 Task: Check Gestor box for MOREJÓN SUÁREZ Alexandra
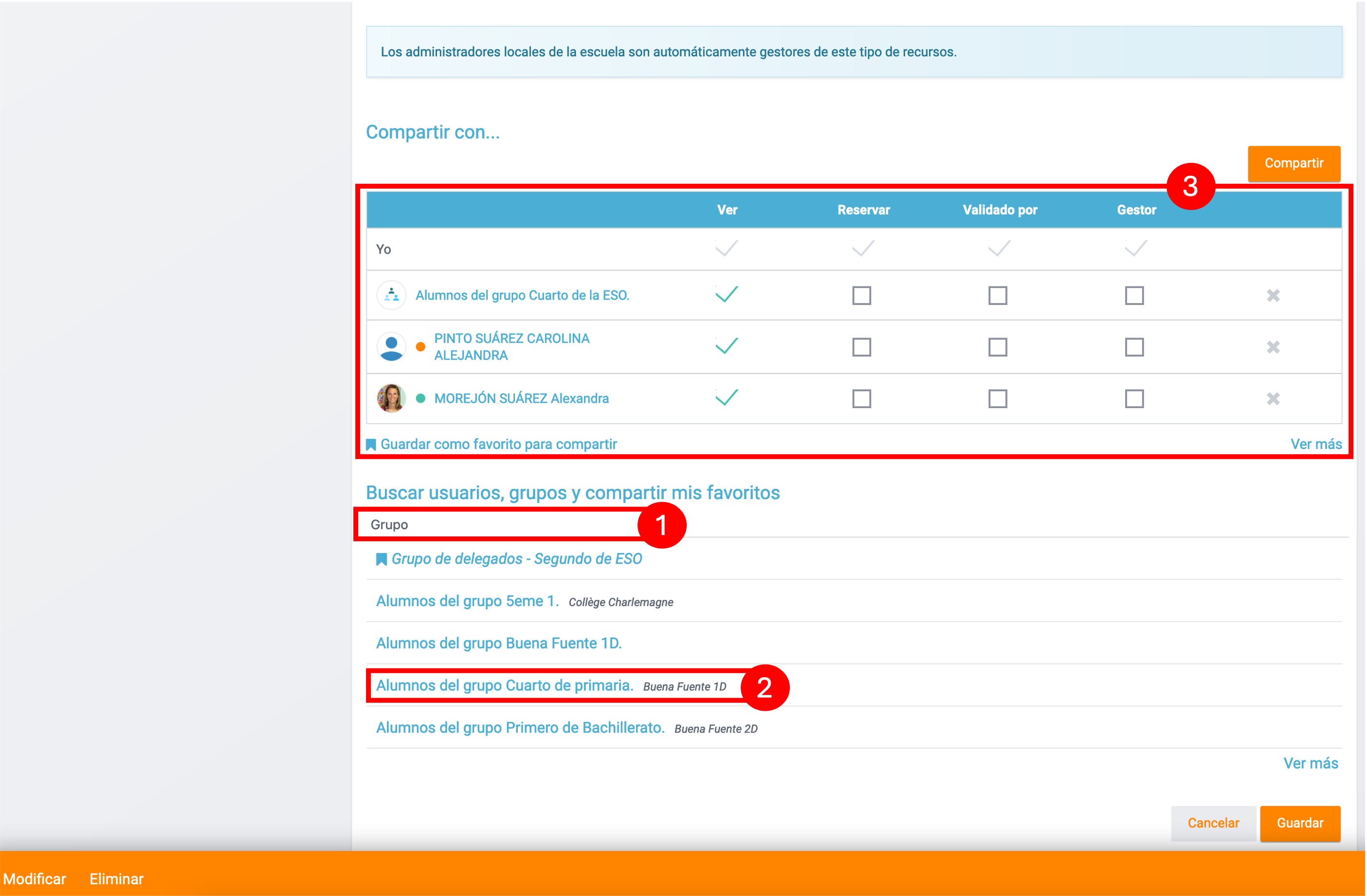1134,398
